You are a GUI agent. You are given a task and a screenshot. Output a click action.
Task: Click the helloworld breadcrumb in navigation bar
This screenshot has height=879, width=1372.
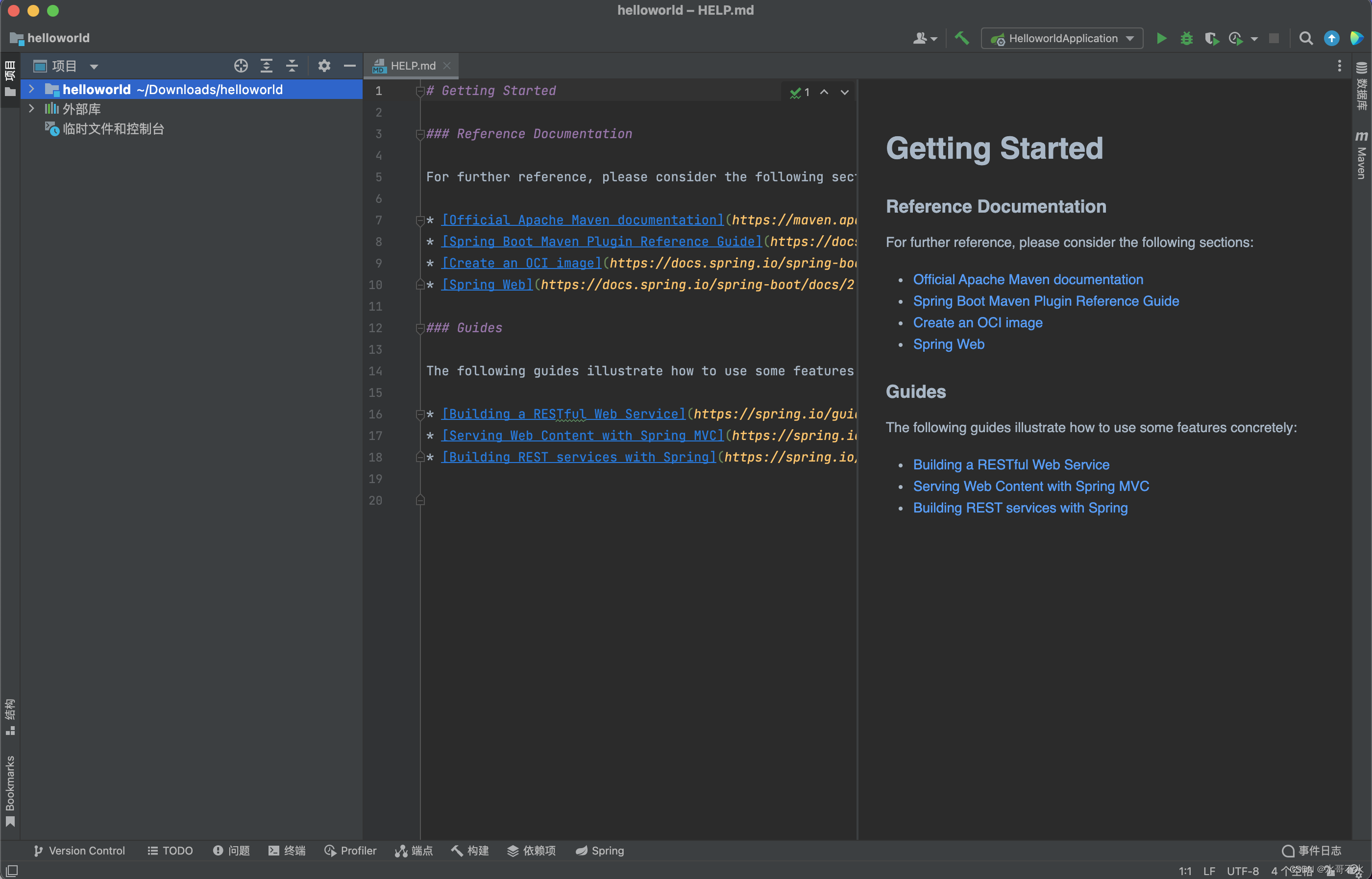coord(50,38)
